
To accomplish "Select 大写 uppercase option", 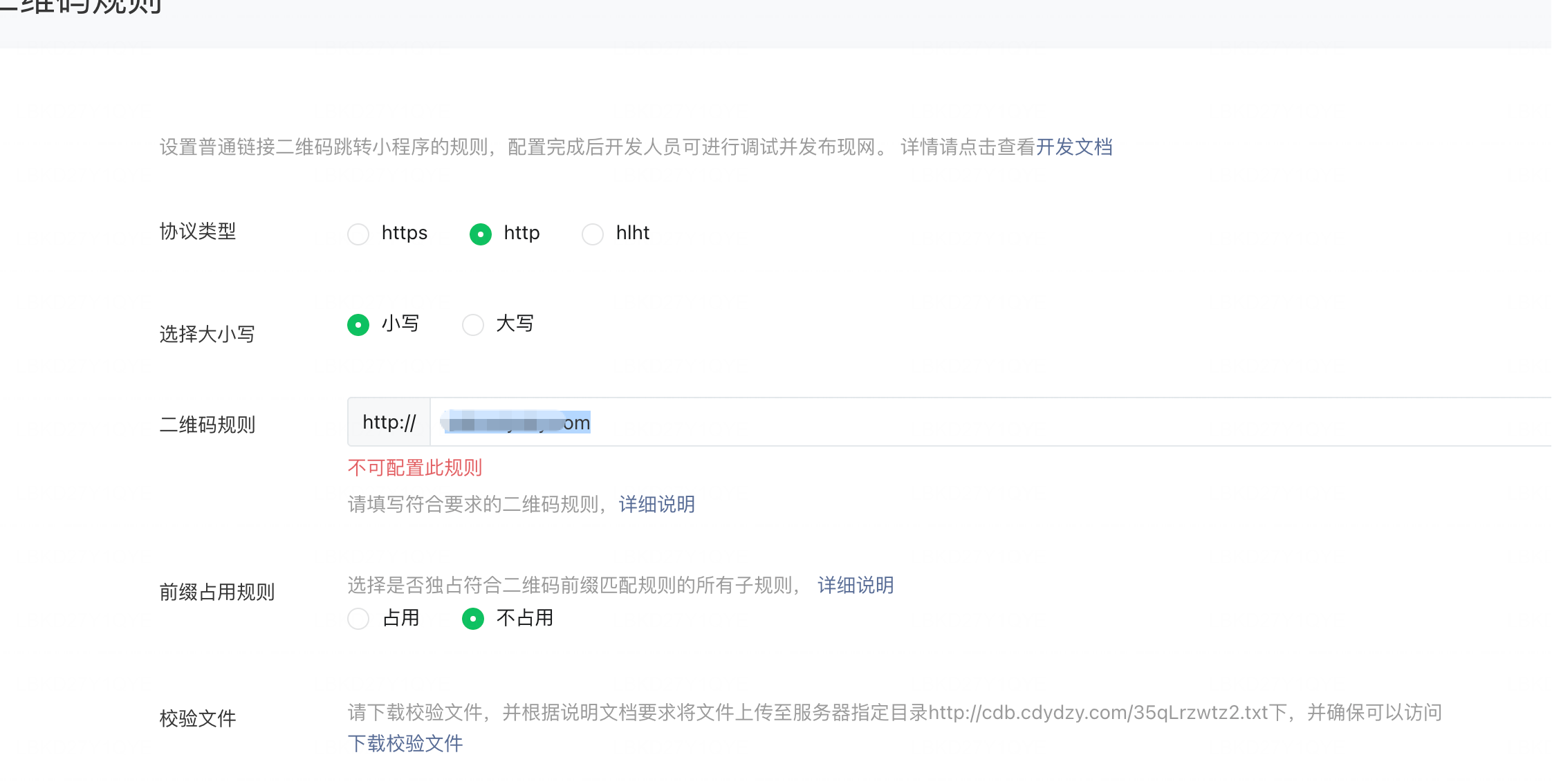I will coord(473,324).
